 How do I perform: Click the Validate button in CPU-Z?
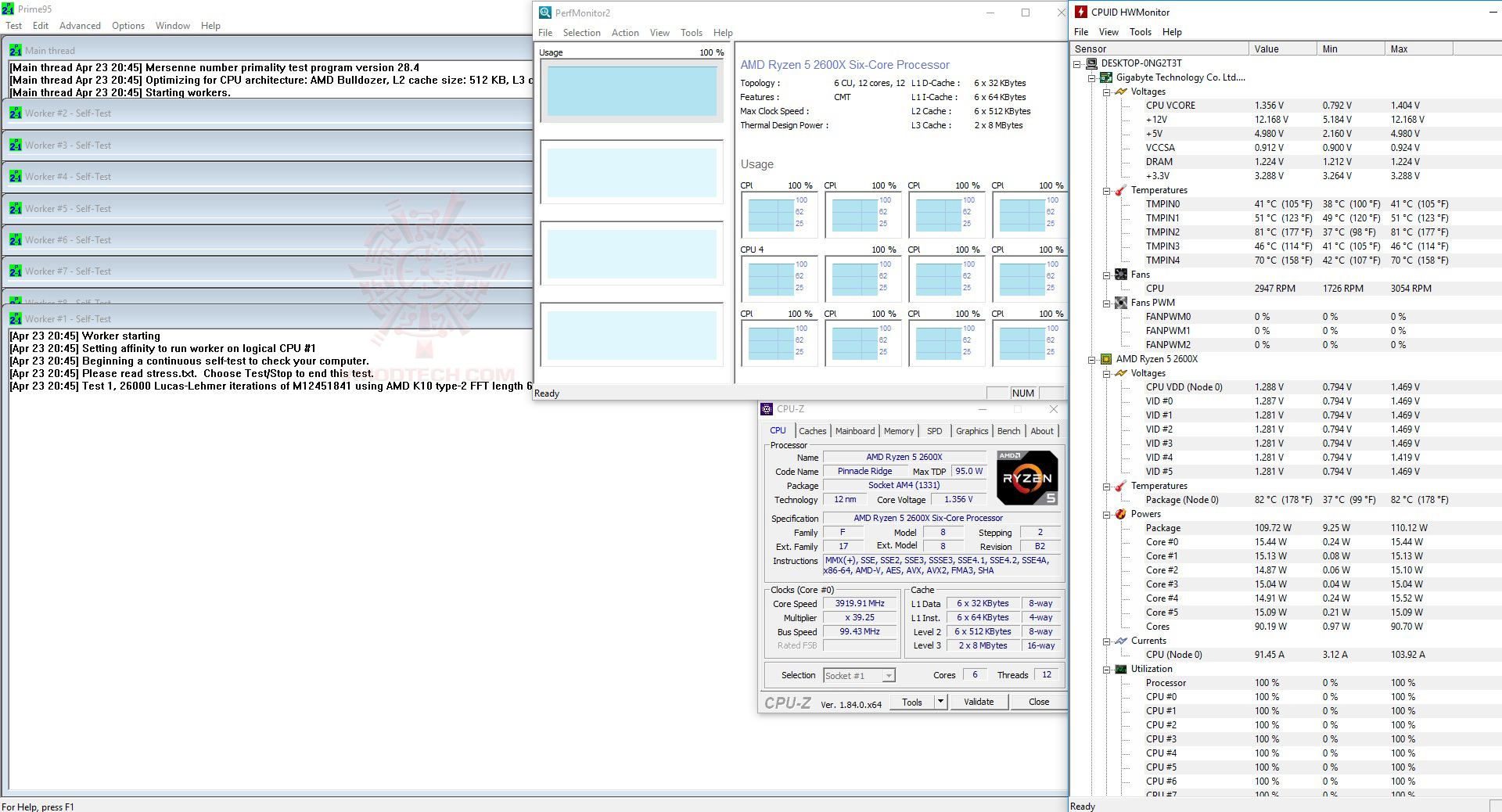click(x=979, y=702)
